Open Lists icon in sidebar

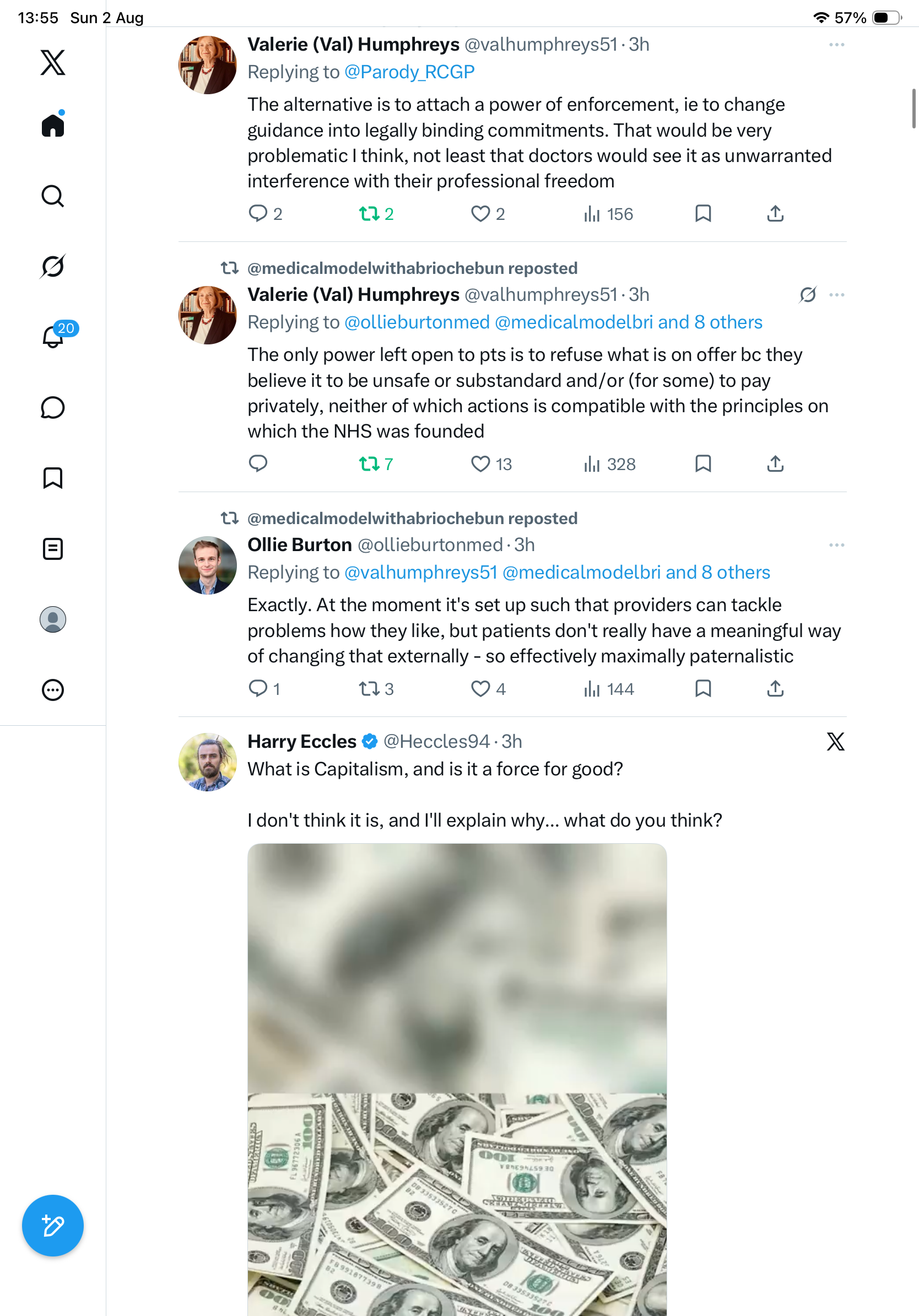click(53, 548)
